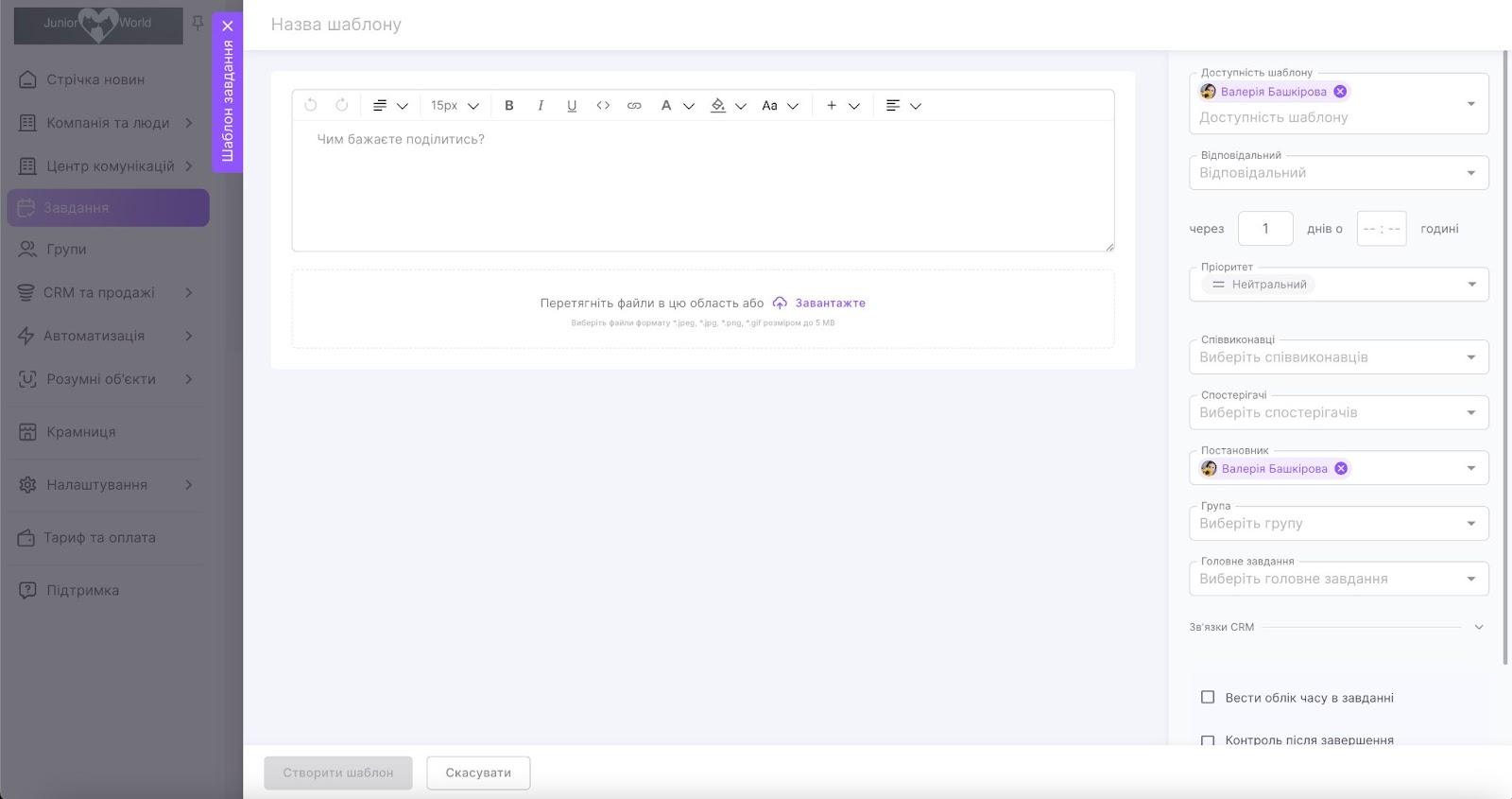Image resolution: width=1512 pixels, height=799 pixels.
Task: Open the arrow next to the paragraph lines icon
Action: click(403, 106)
